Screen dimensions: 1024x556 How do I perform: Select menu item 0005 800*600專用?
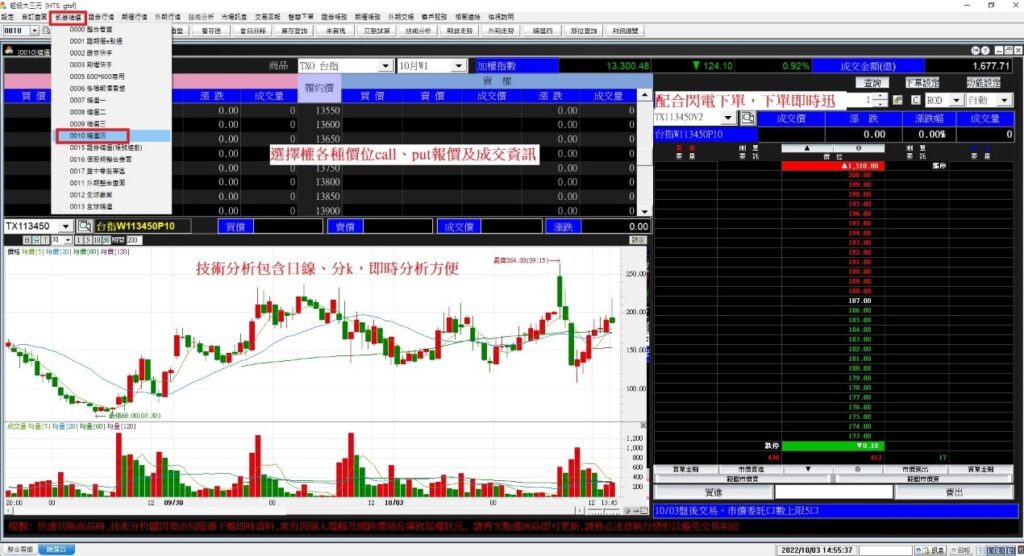(111, 76)
